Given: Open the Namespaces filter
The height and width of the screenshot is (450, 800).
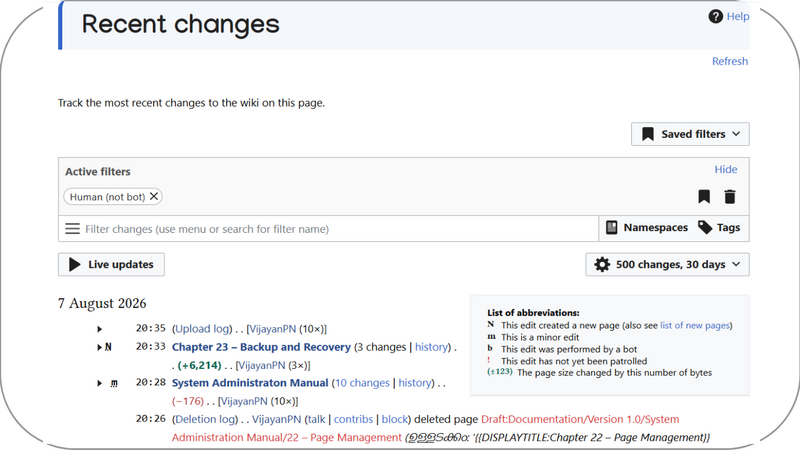Looking at the screenshot, I should coord(646,228).
